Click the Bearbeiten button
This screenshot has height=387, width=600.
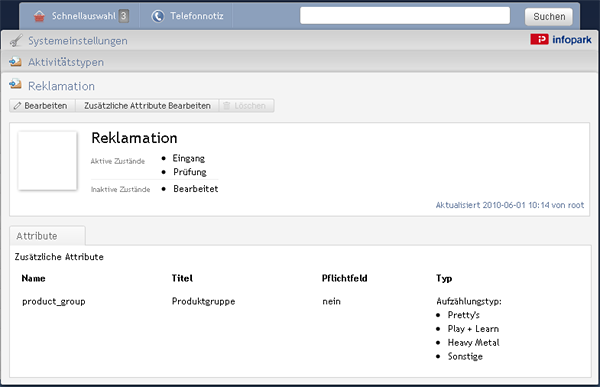[42, 106]
